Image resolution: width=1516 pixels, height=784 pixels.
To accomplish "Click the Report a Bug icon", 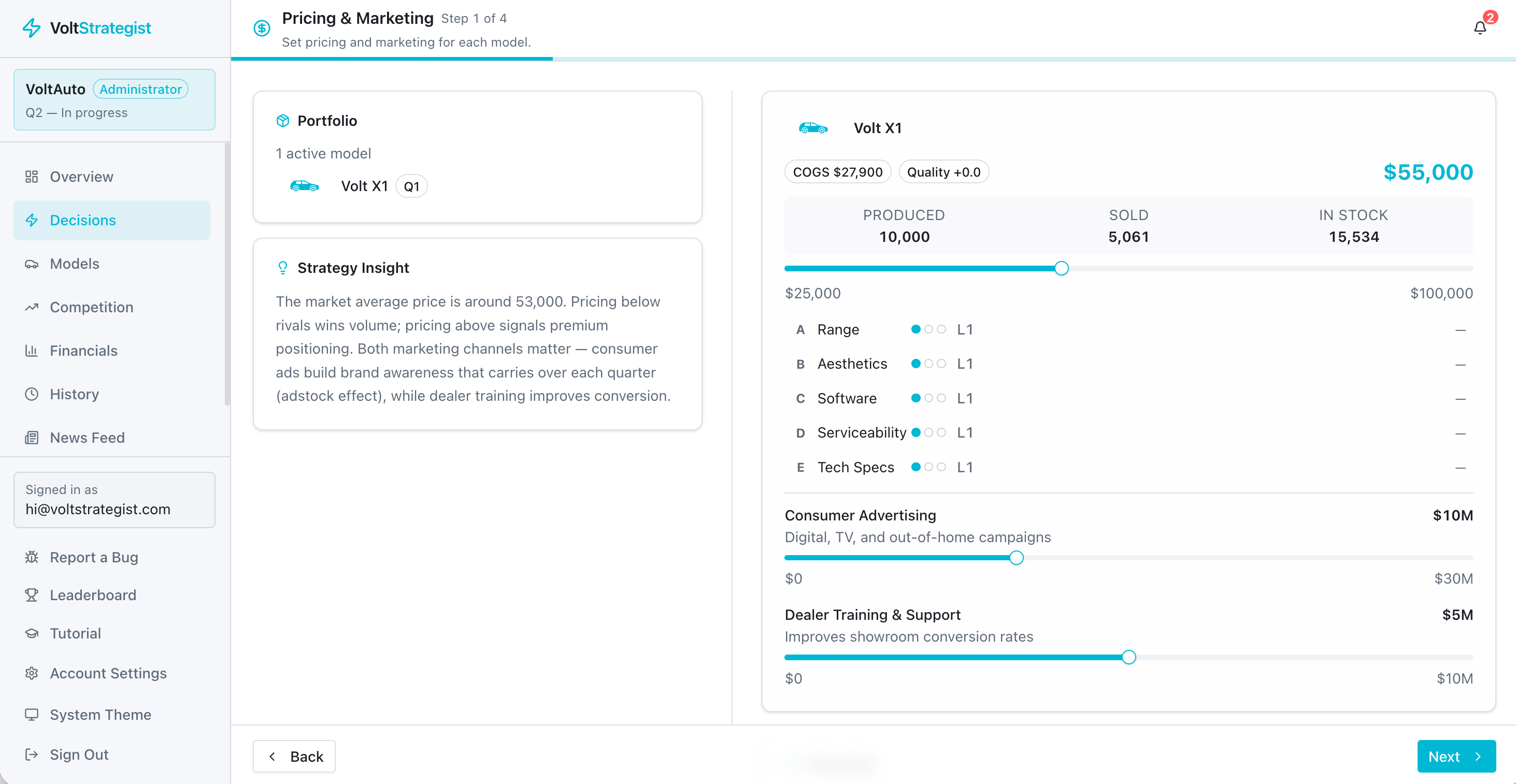I will [32, 557].
